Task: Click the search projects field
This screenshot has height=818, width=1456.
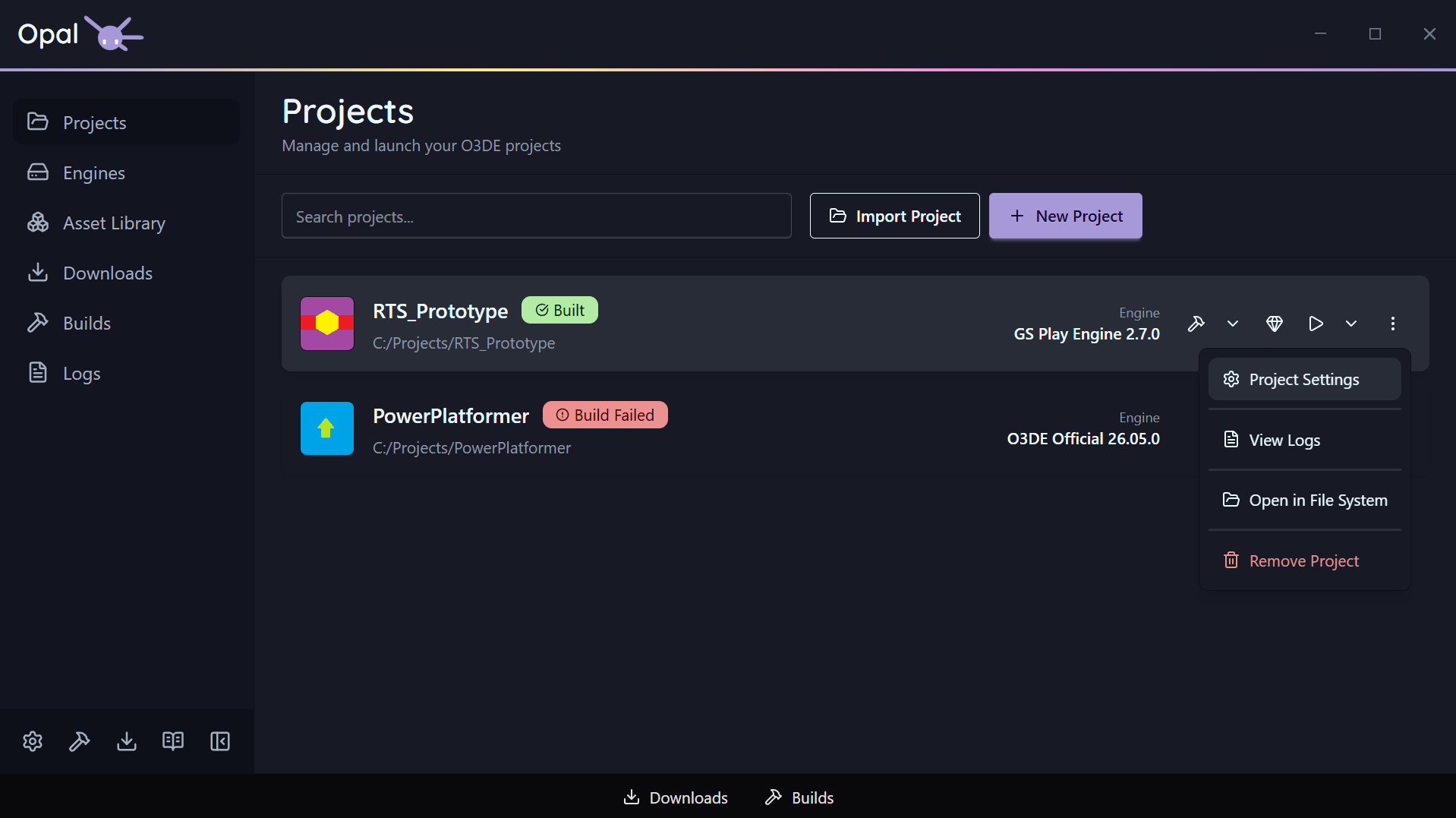Action: point(536,216)
